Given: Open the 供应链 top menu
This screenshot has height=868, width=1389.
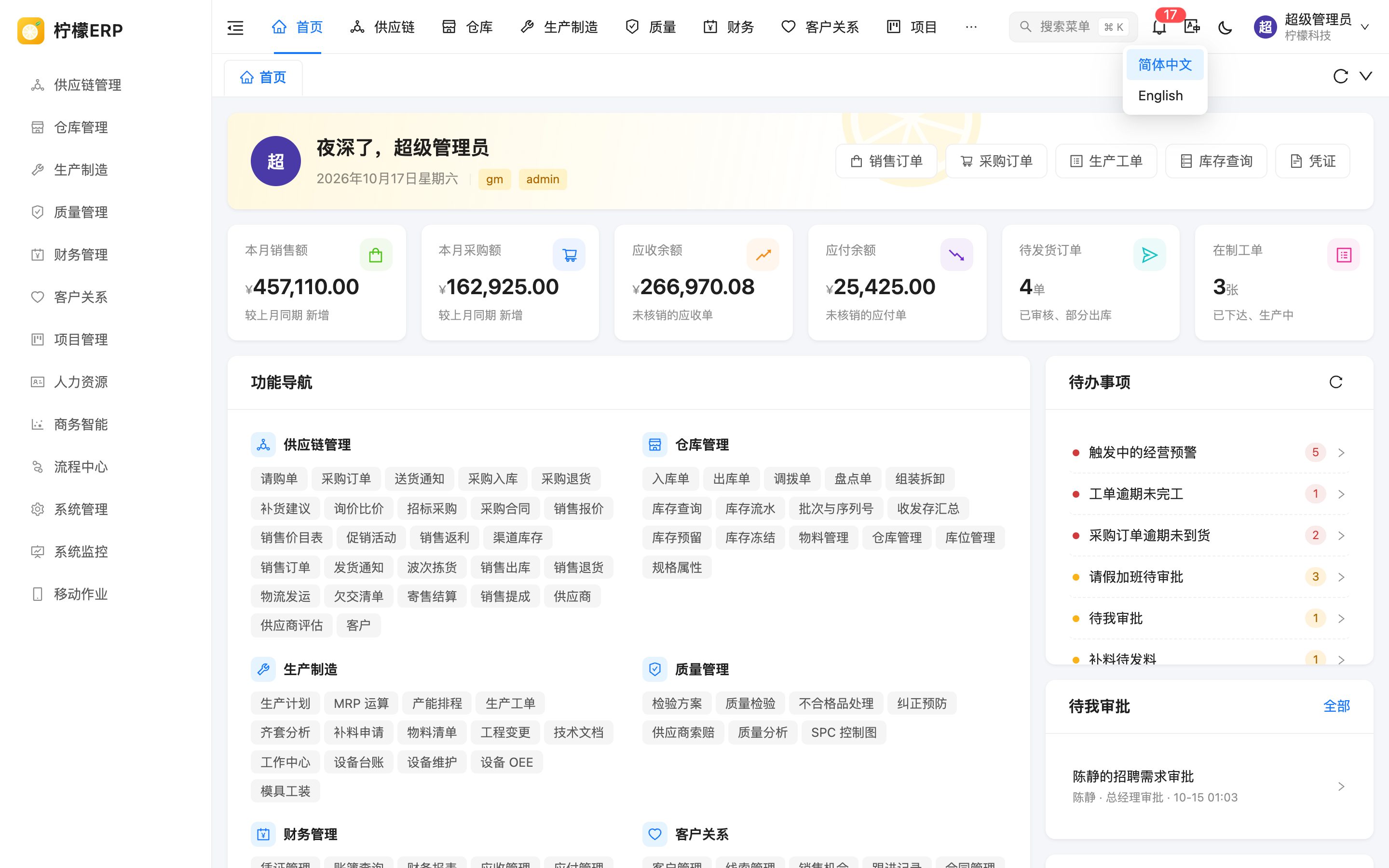Looking at the screenshot, I should click(382, 27).
